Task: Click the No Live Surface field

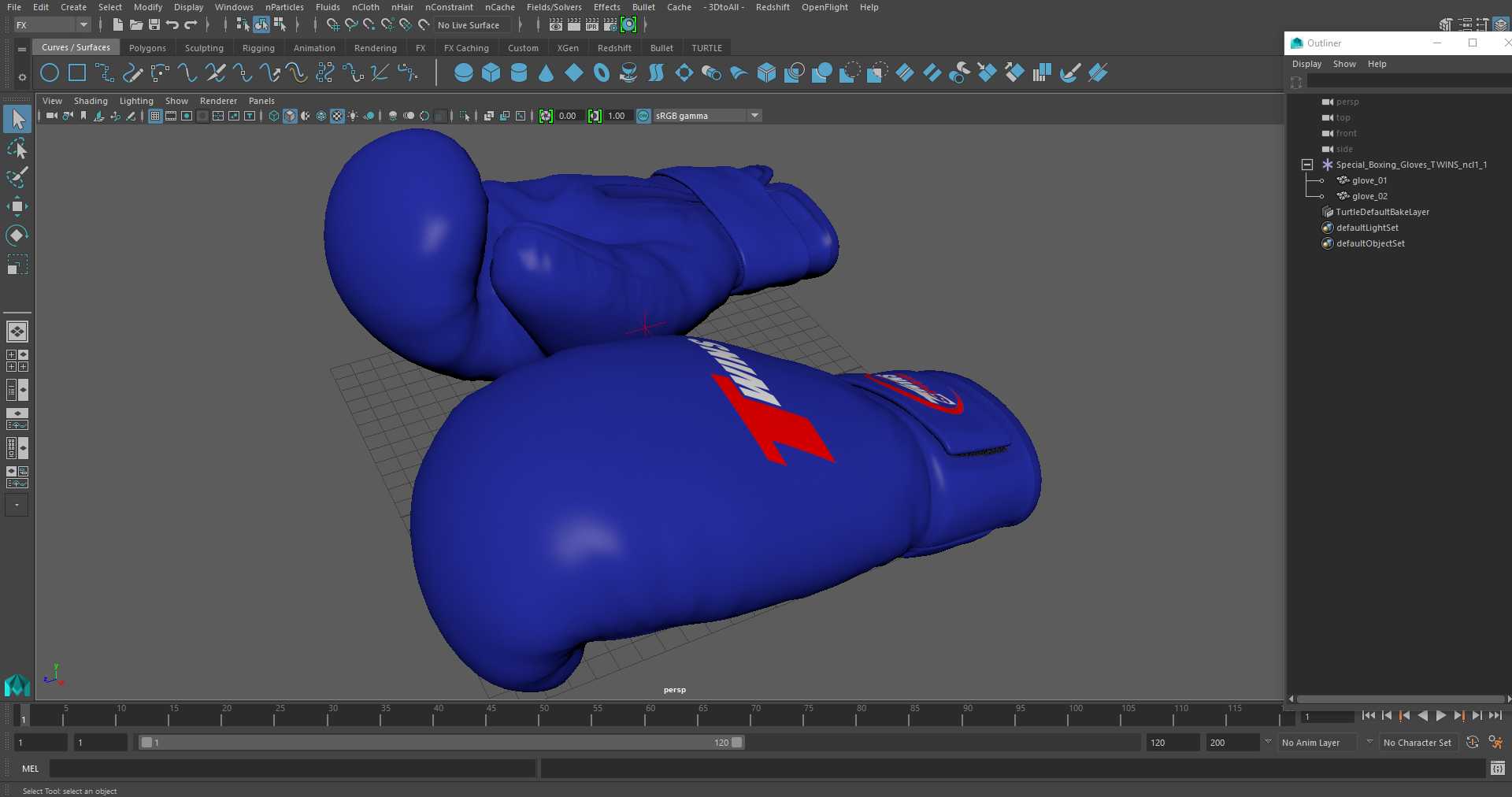Action: [x=473, y=25]
